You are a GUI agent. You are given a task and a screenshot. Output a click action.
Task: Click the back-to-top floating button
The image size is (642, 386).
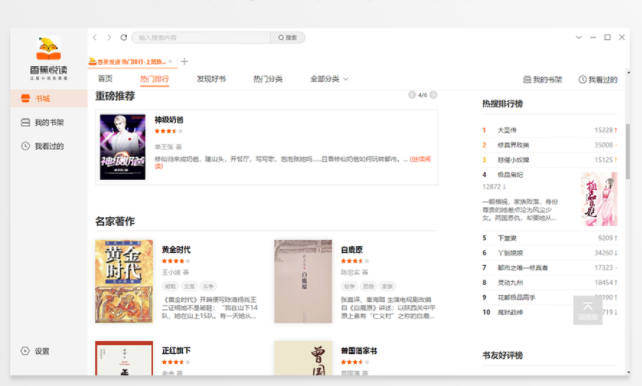[588, 310]
